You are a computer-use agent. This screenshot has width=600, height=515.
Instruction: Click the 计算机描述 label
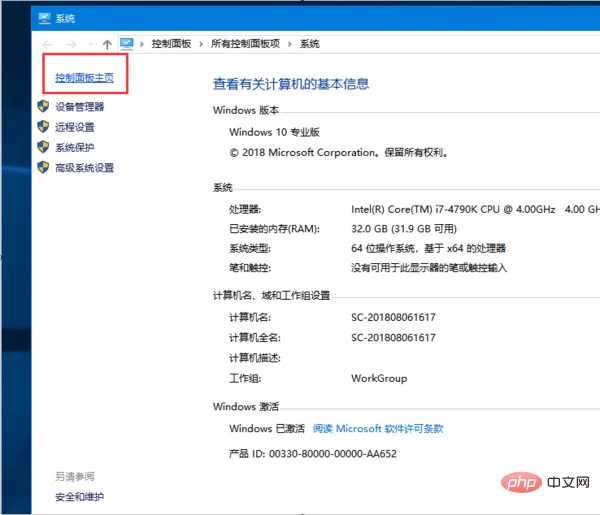[255, 358]
